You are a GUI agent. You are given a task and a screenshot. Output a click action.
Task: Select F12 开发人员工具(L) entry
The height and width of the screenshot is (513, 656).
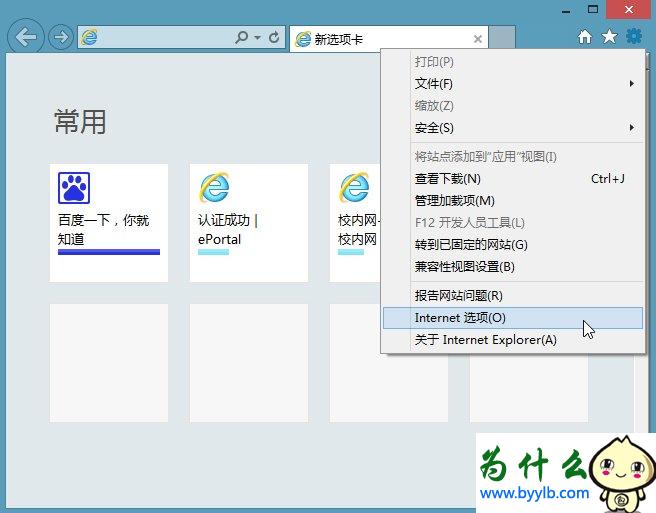tap(513, 223)
